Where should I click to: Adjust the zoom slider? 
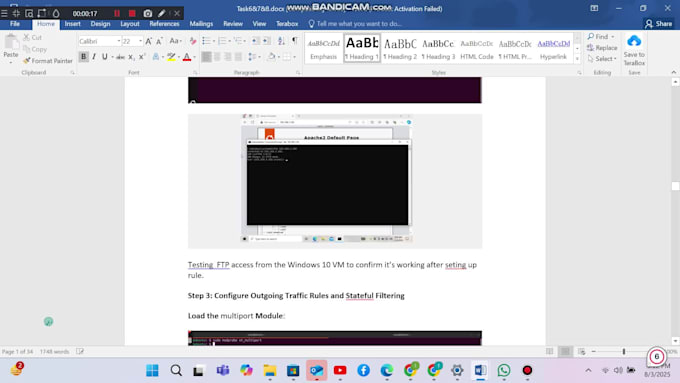pyautogui.click(x=624, y=351)
